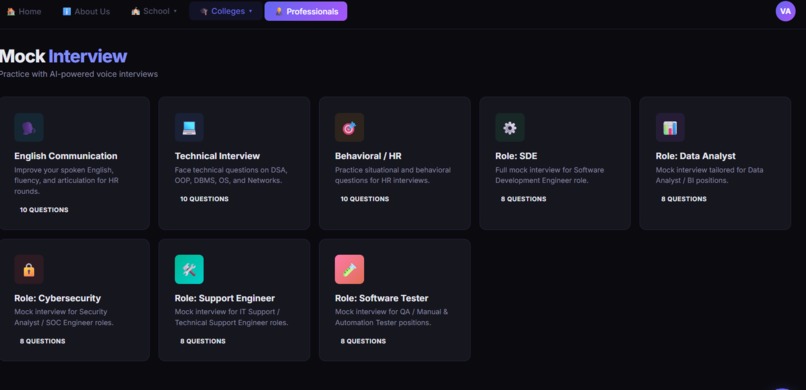
Task: Select the Professionals tab
Action: tap(306, 11)
